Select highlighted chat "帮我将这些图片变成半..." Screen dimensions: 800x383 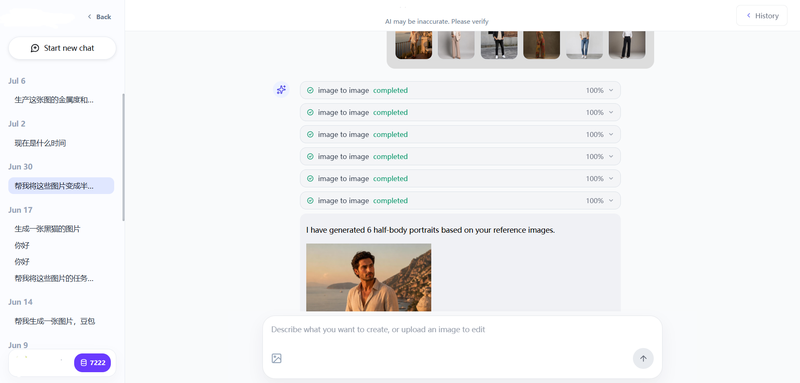[61, 186]
